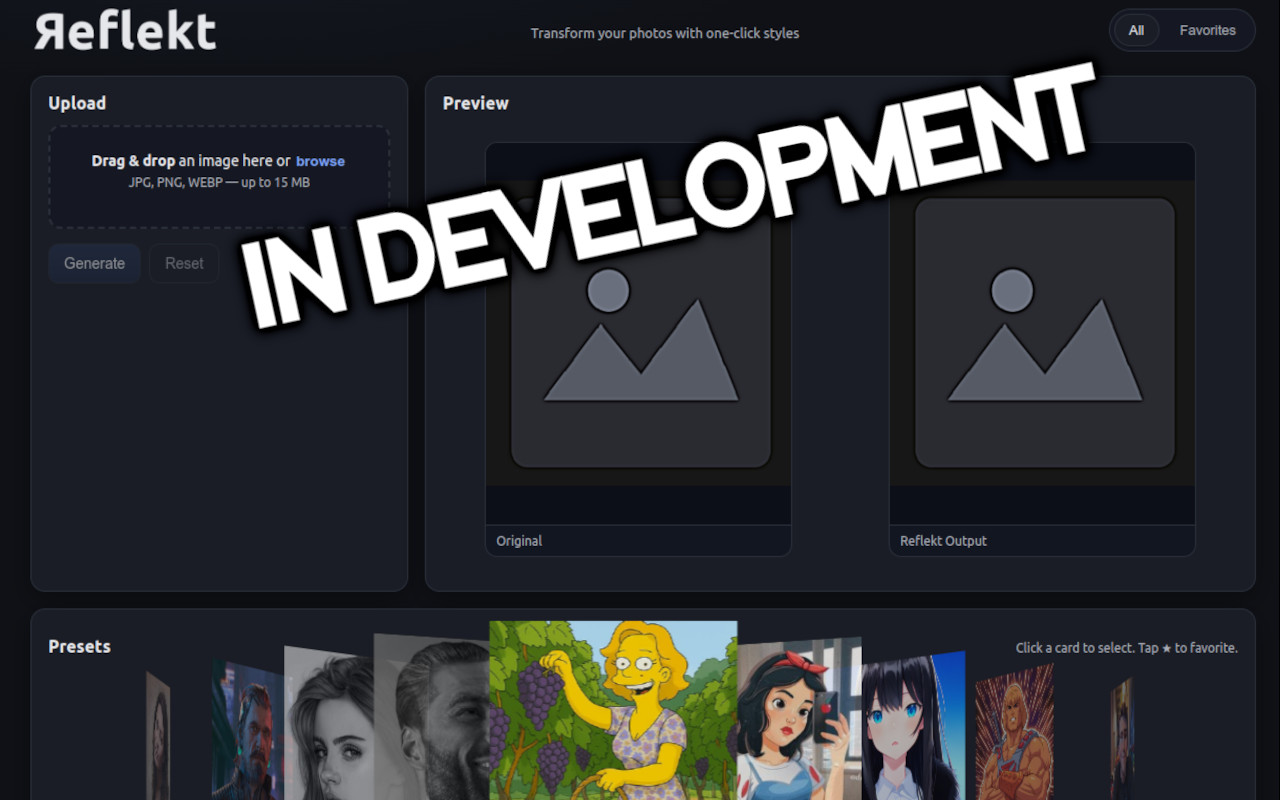
Task: Click the Reflekt Output placeholder image icon
Action: (1043, 330)
